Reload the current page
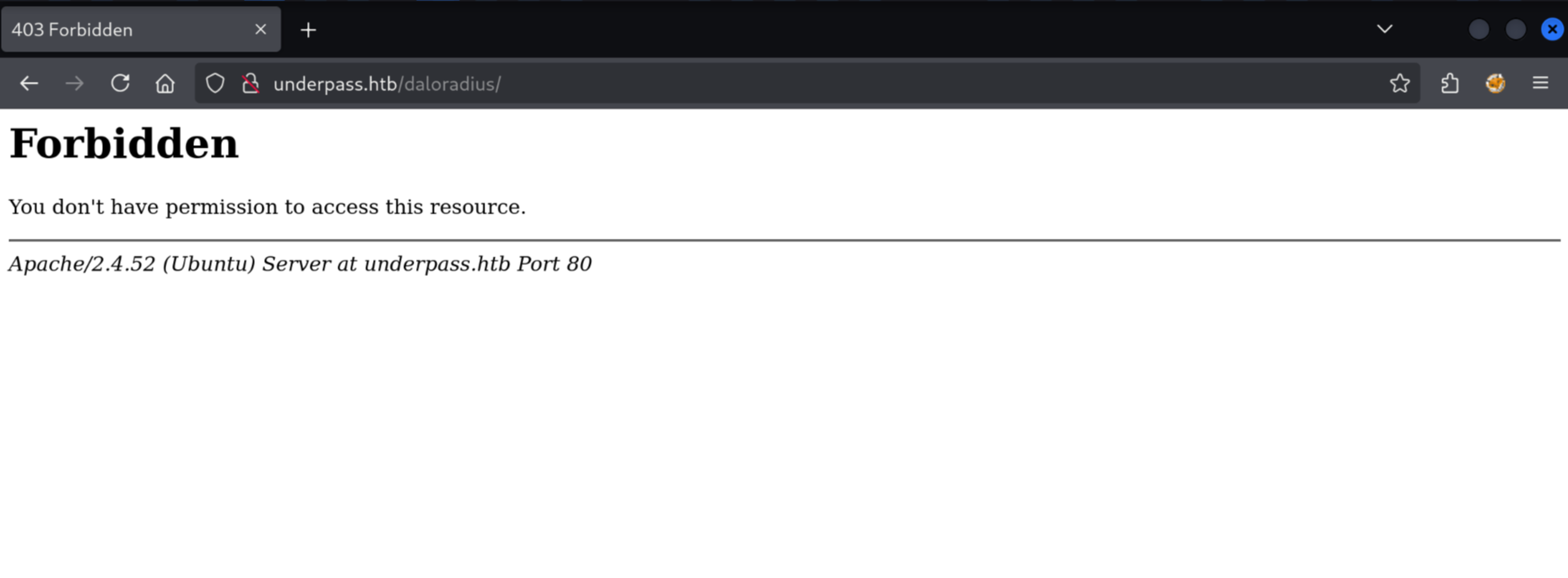Screen dimensions: 1568x578 click(120, 84)
